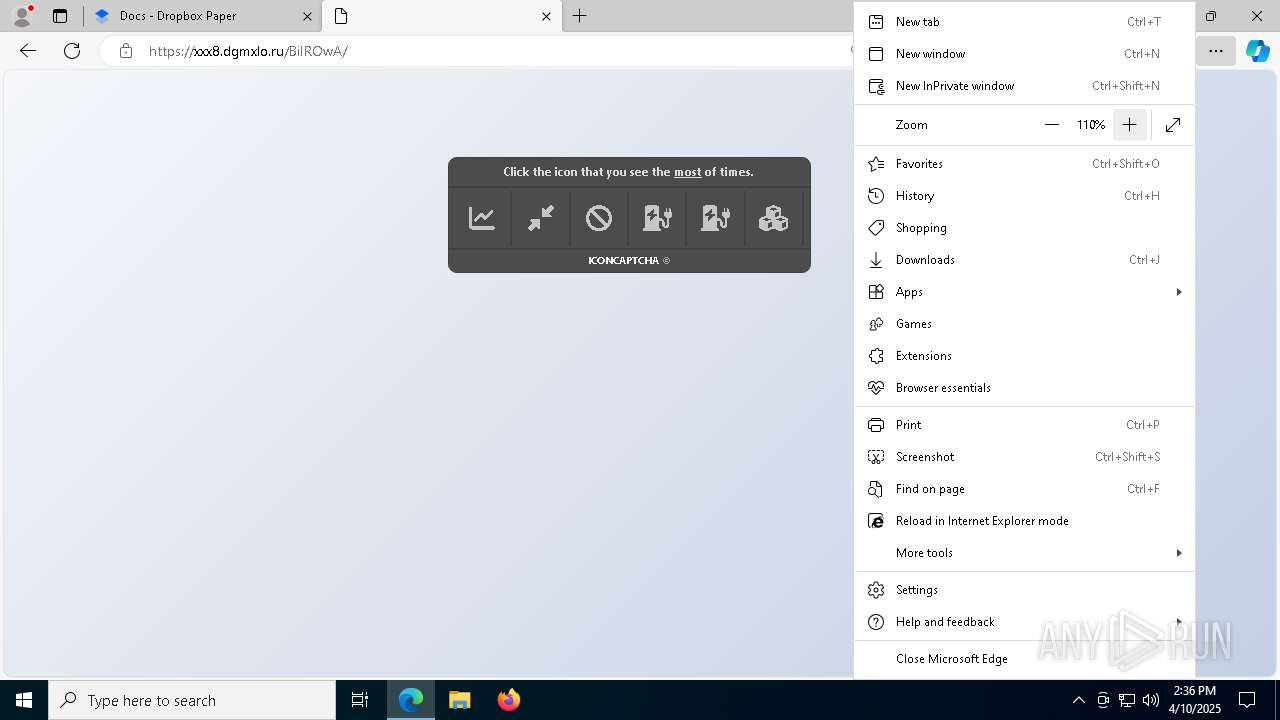This screenshot has height=720, width=1280.
Task: Close the Docs - Dropbox Paper tab
Action: click(308, 16)
